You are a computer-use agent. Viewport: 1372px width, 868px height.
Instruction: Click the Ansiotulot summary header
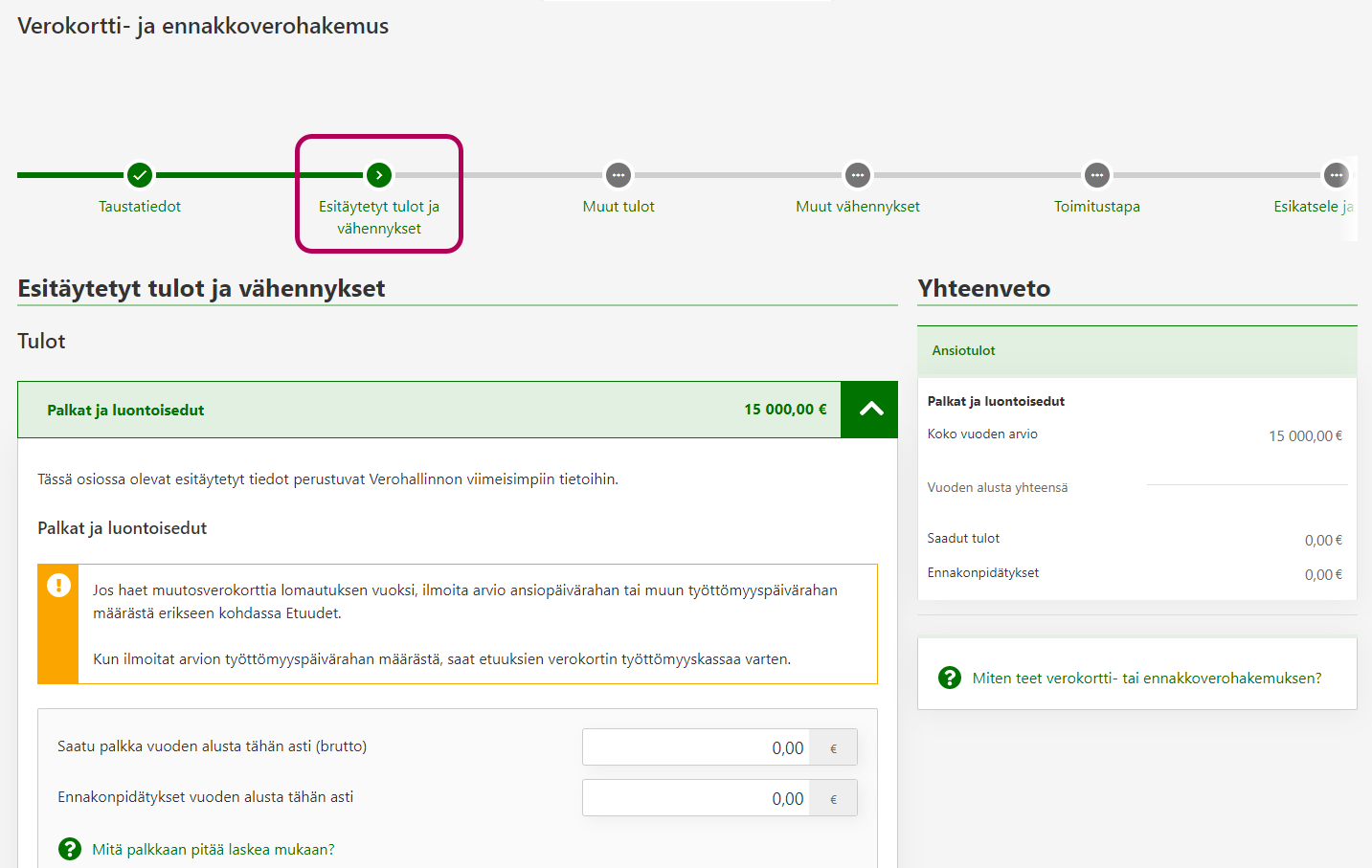point(1136,351)
